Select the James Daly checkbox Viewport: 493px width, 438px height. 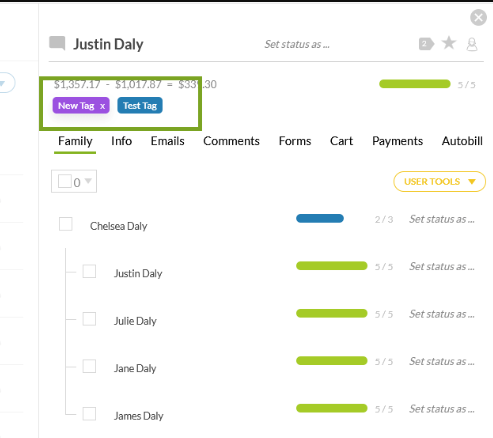click(x=89, y=414)
